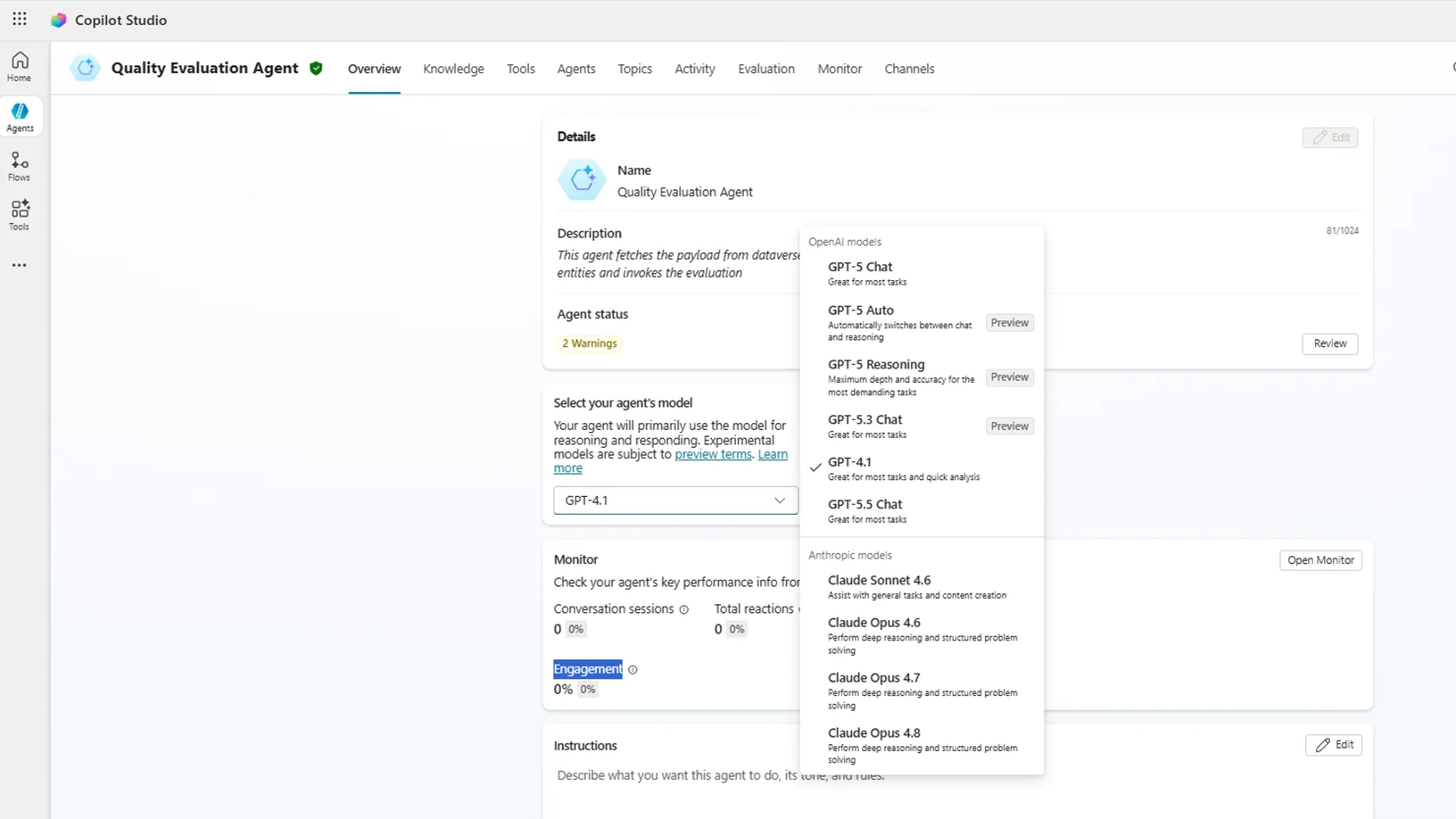1456x819 pixels.
Task: Open the app launcher grid icon
Action: [20, 19]
